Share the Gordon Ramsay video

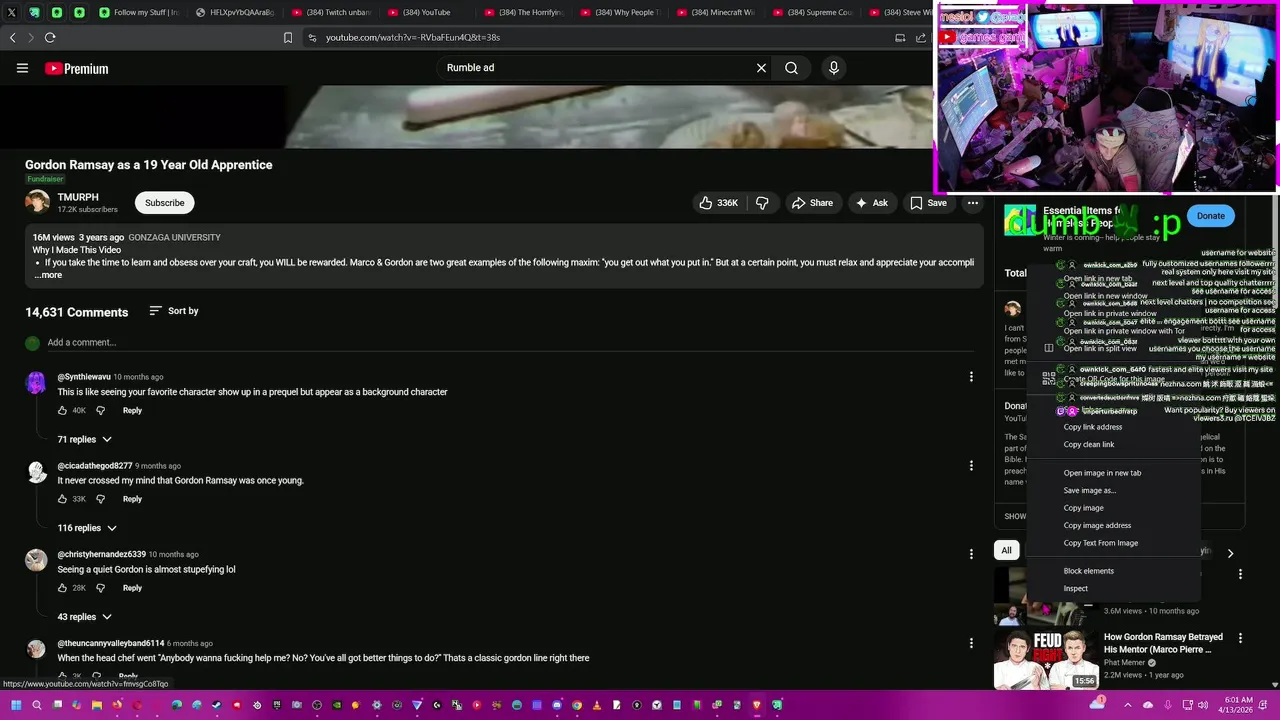coord(812,203)
